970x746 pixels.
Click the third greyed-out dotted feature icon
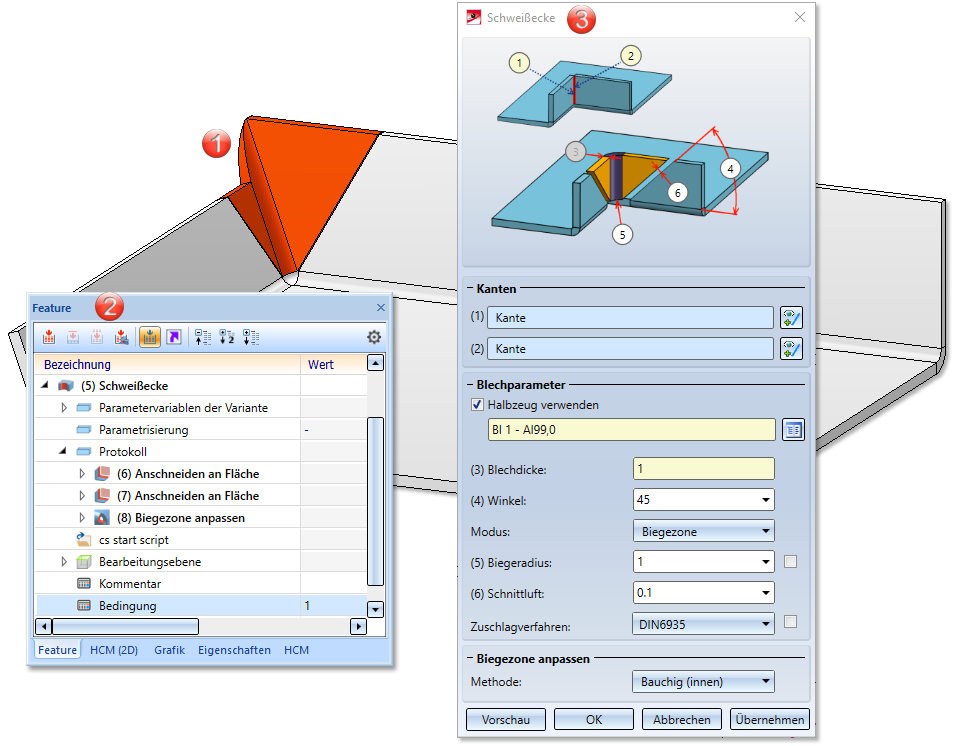(97, 337)
